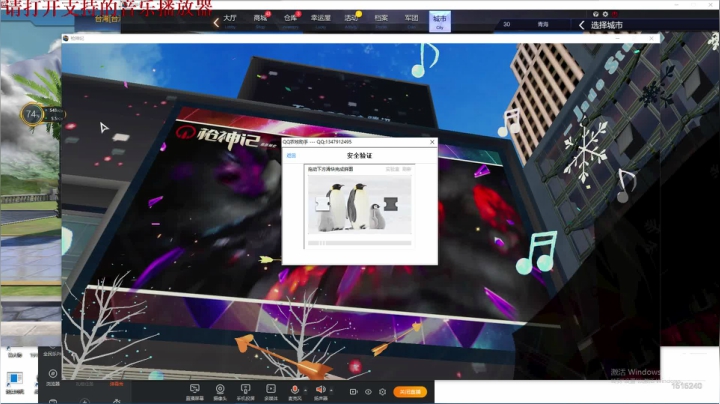
Task: Toggle the eye preview icon in streaming toolbar
Action: [x=368, y=392]
